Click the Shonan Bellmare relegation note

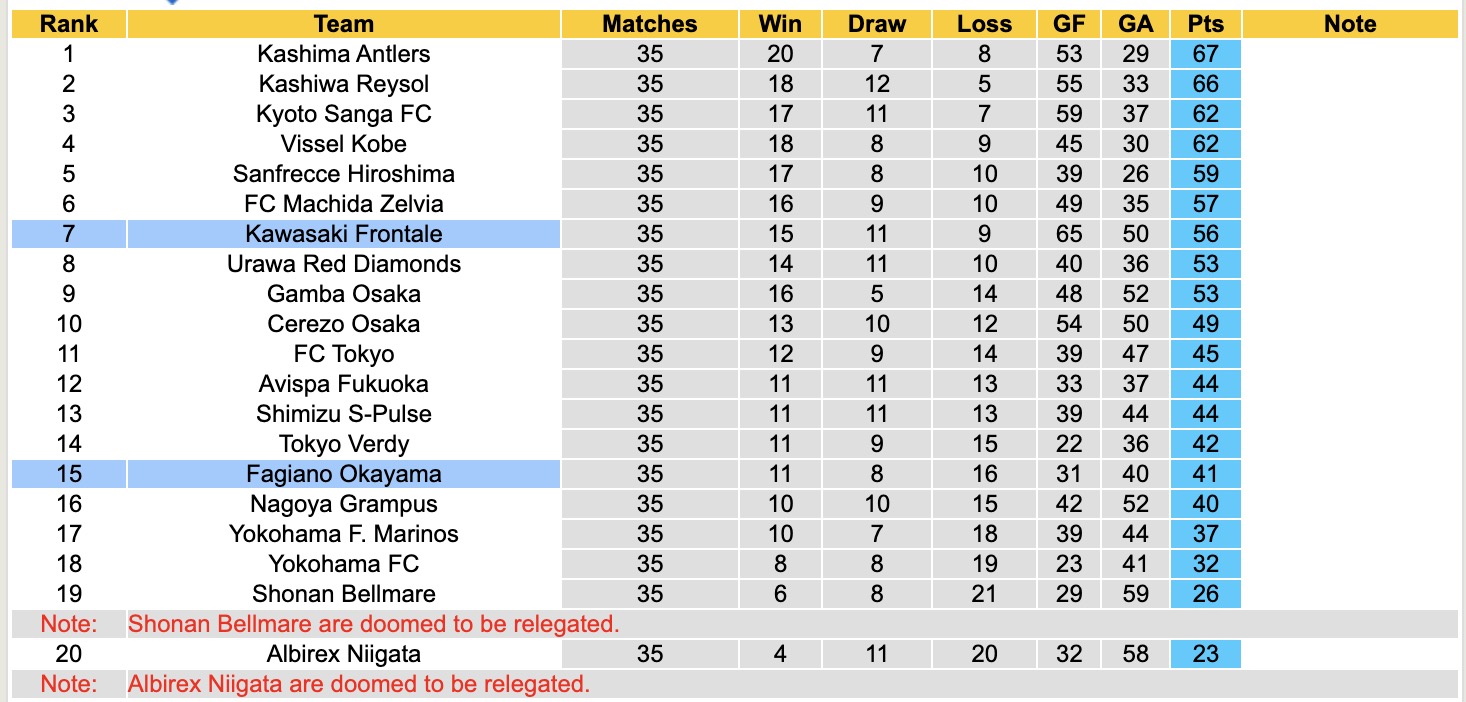click(x=374, y=624)
